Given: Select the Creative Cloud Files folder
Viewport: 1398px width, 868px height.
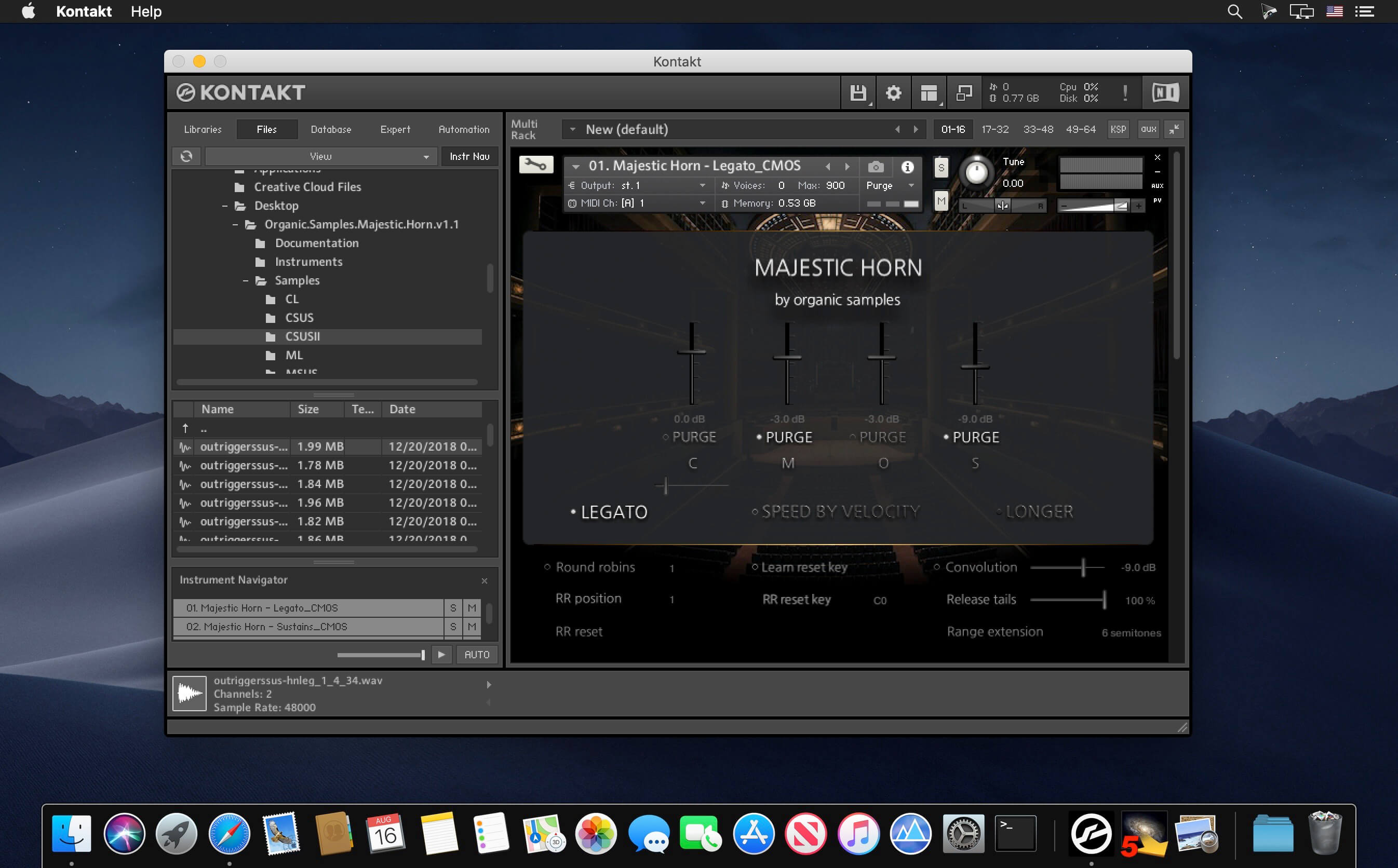Looking at the screenshot, I should coord(307,187).
